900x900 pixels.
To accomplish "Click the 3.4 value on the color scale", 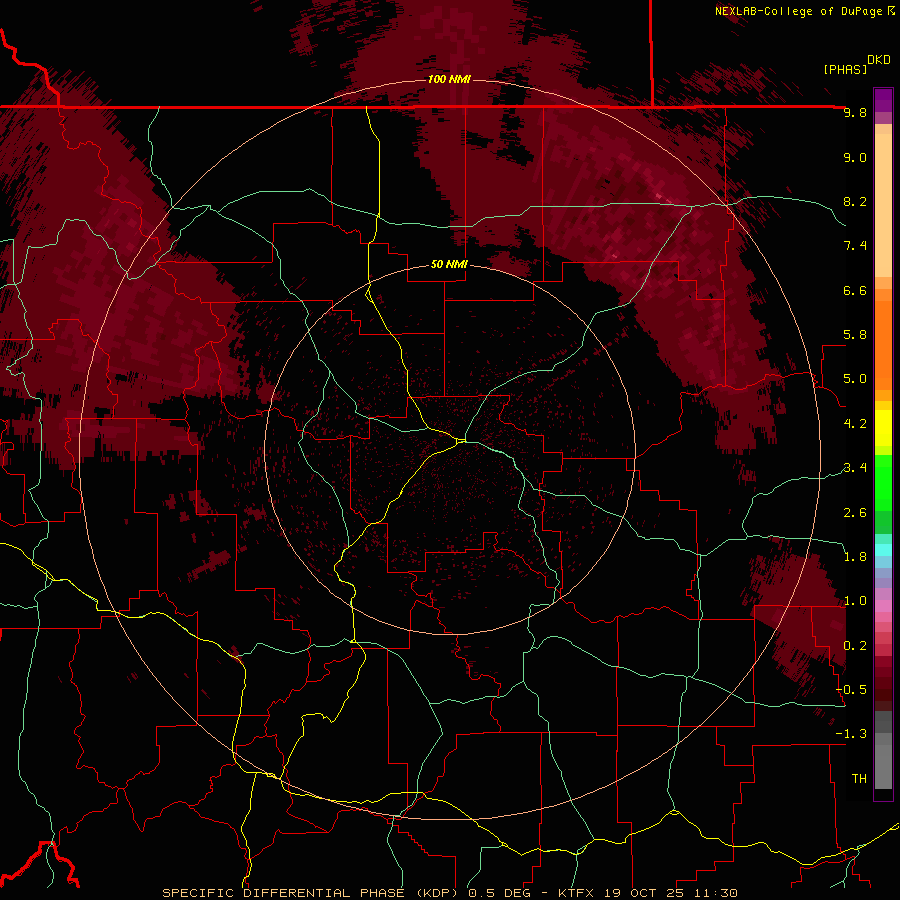I will (855, 468).
